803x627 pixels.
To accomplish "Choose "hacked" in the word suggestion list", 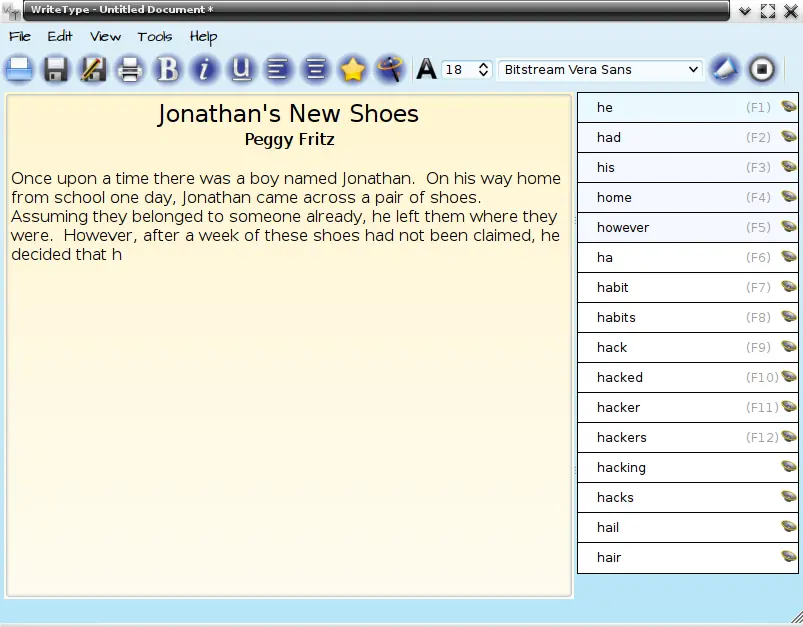I will (x=688, y=378).
